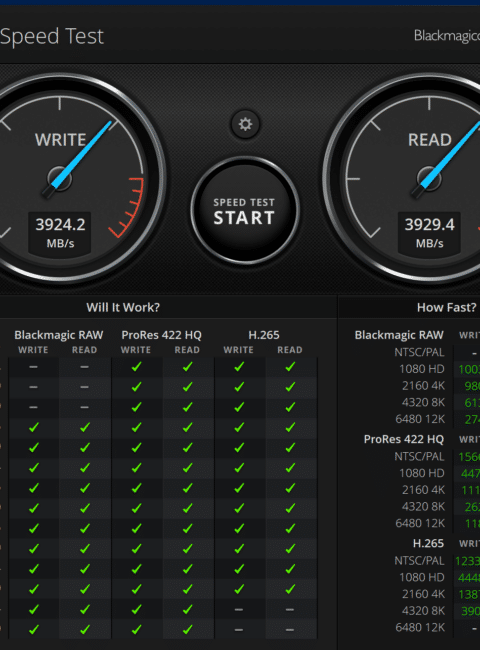Start the speed test with START button
Image resolution: width=480 pixels, height=650 pixels.
point(245,210)
